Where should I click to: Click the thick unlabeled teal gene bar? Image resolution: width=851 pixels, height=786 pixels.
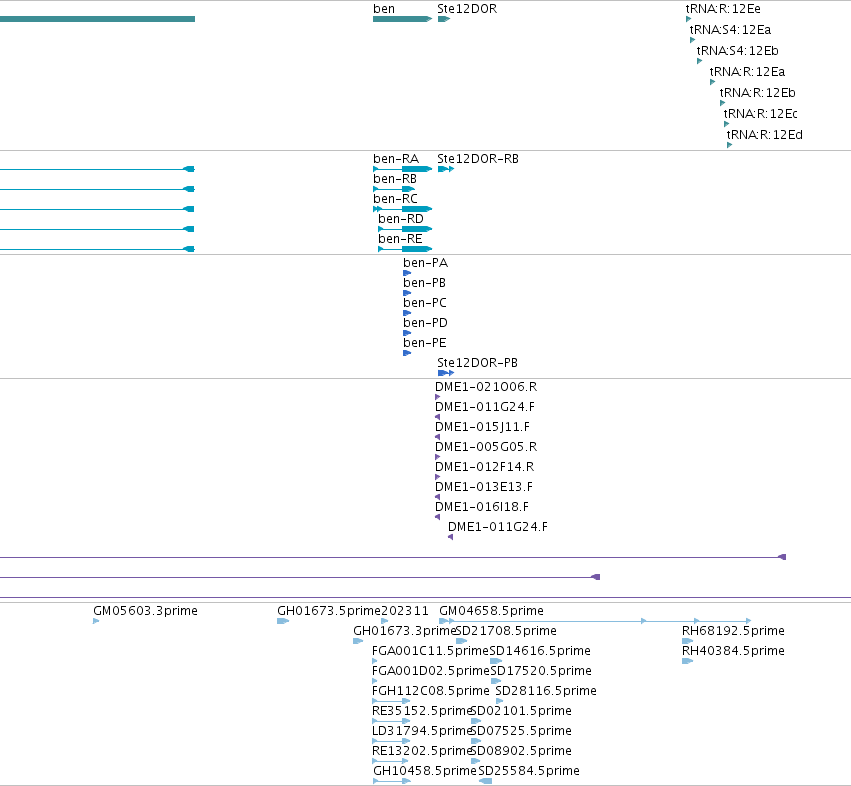(x=97, y=19)
